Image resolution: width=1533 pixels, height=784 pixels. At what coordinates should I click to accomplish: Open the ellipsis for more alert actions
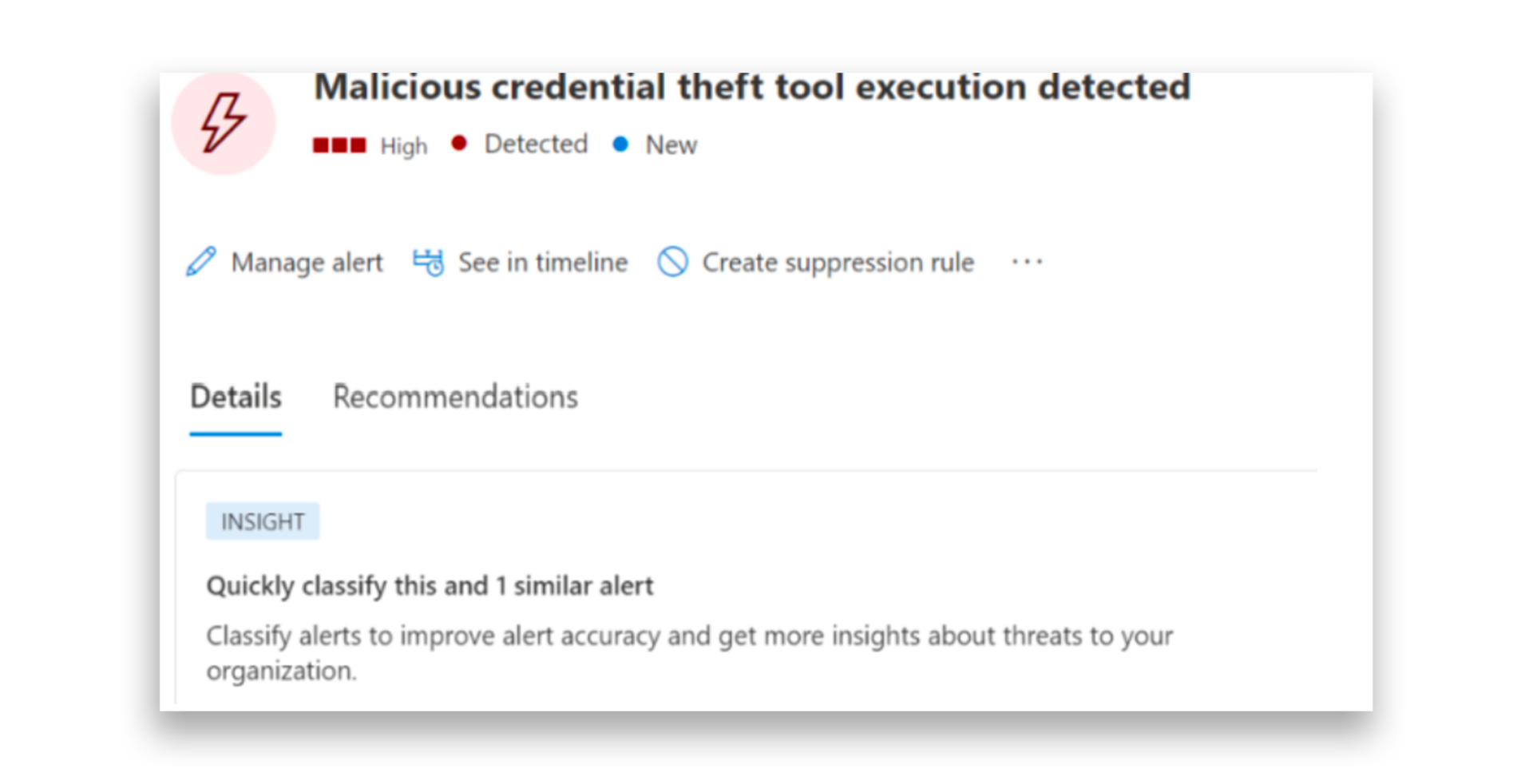(x=1027, y=261)
